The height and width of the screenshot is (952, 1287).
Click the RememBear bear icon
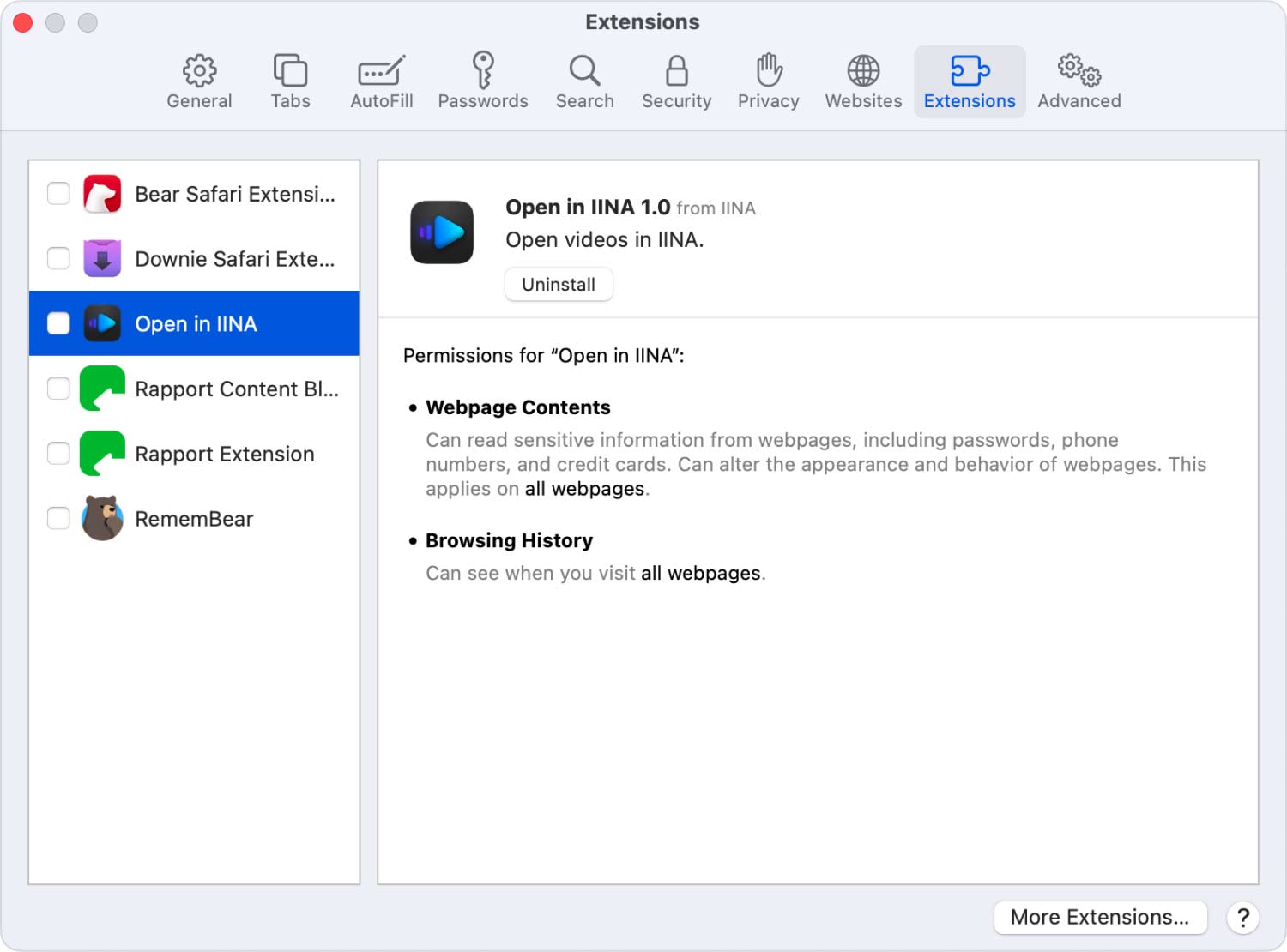tap(102, 518)
